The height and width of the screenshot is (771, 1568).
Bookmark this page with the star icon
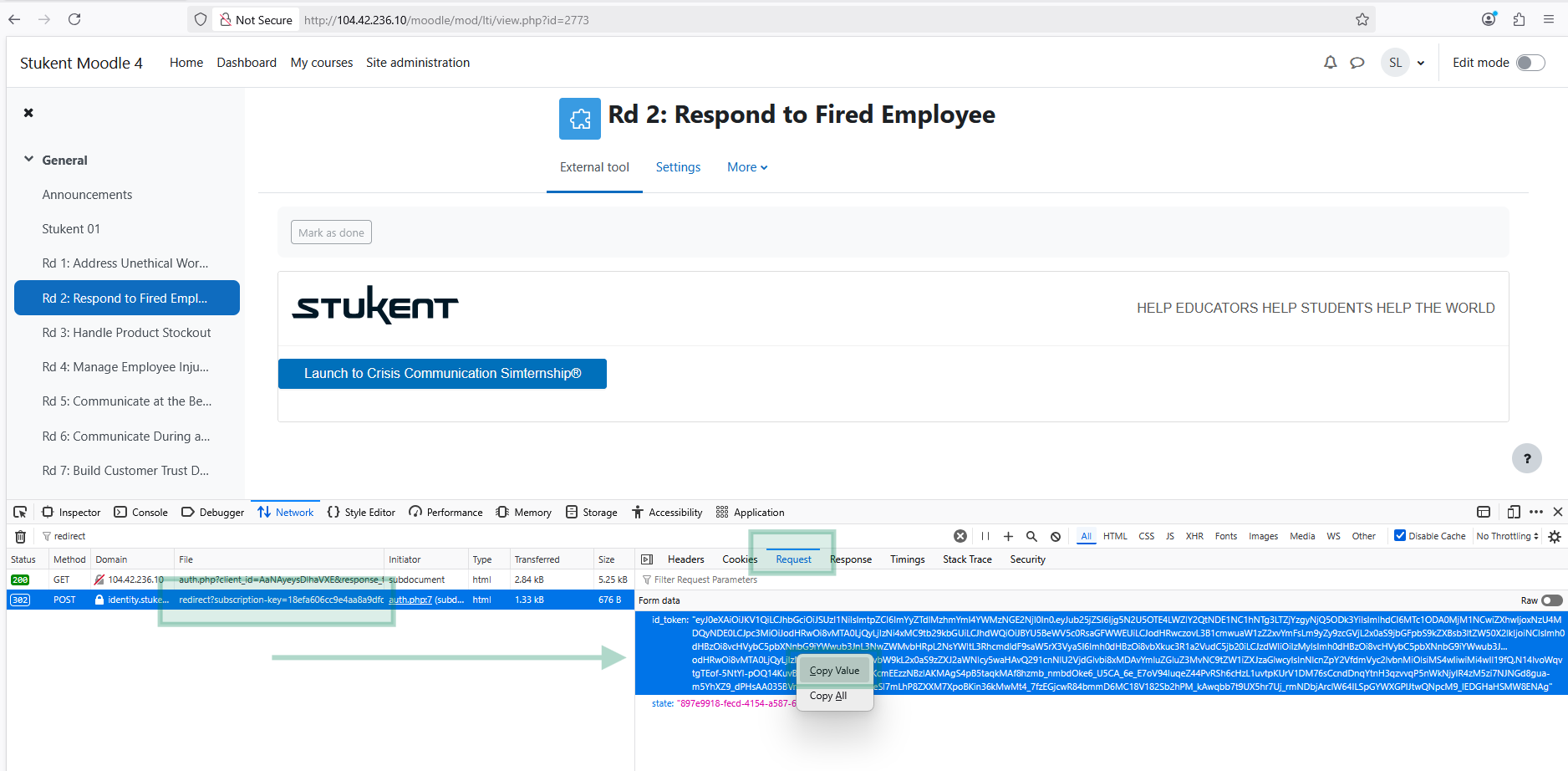[1362, 20]
